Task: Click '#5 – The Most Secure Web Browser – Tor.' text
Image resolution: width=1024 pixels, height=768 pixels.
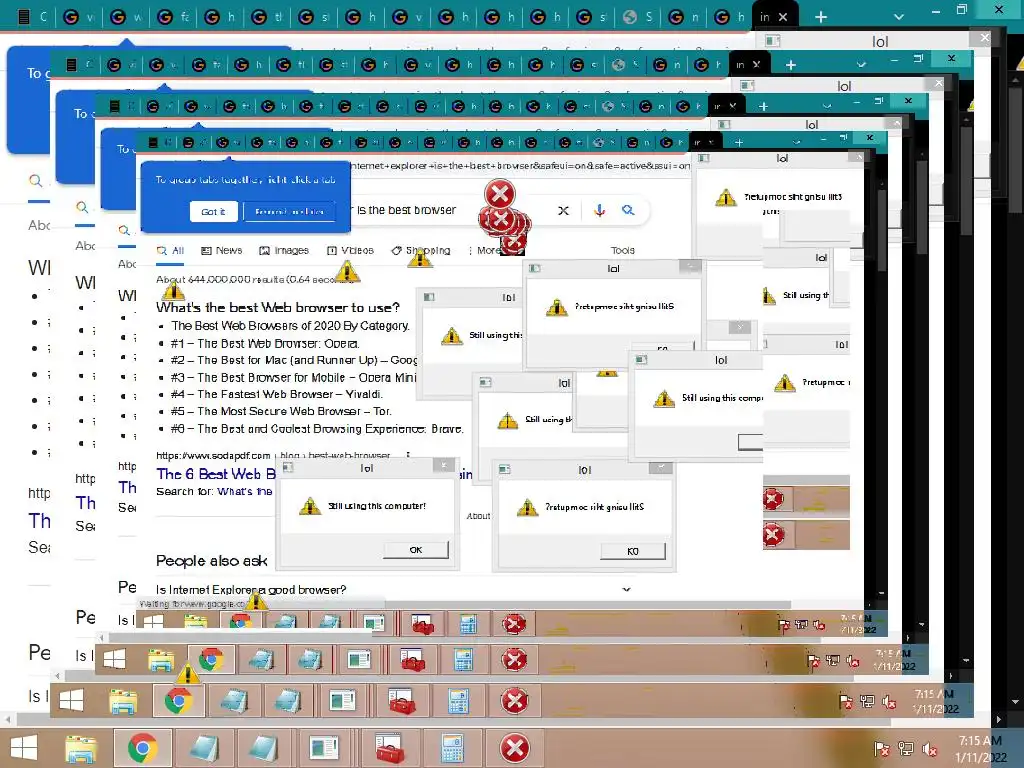Action: click(281, 411)
